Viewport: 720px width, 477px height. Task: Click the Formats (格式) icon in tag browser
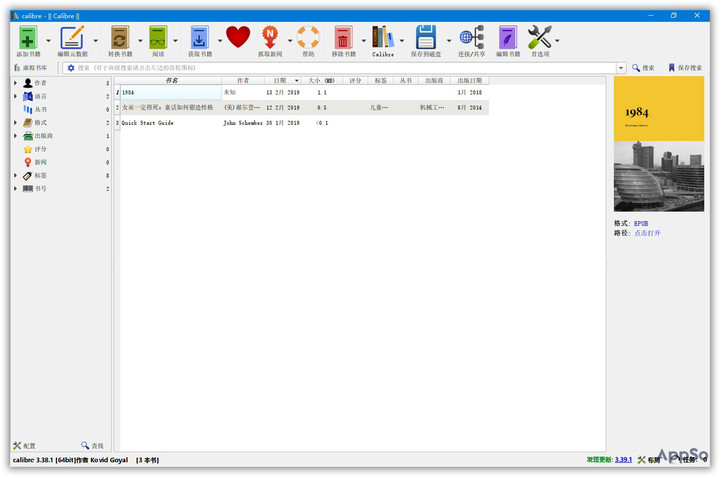point(28,123)
